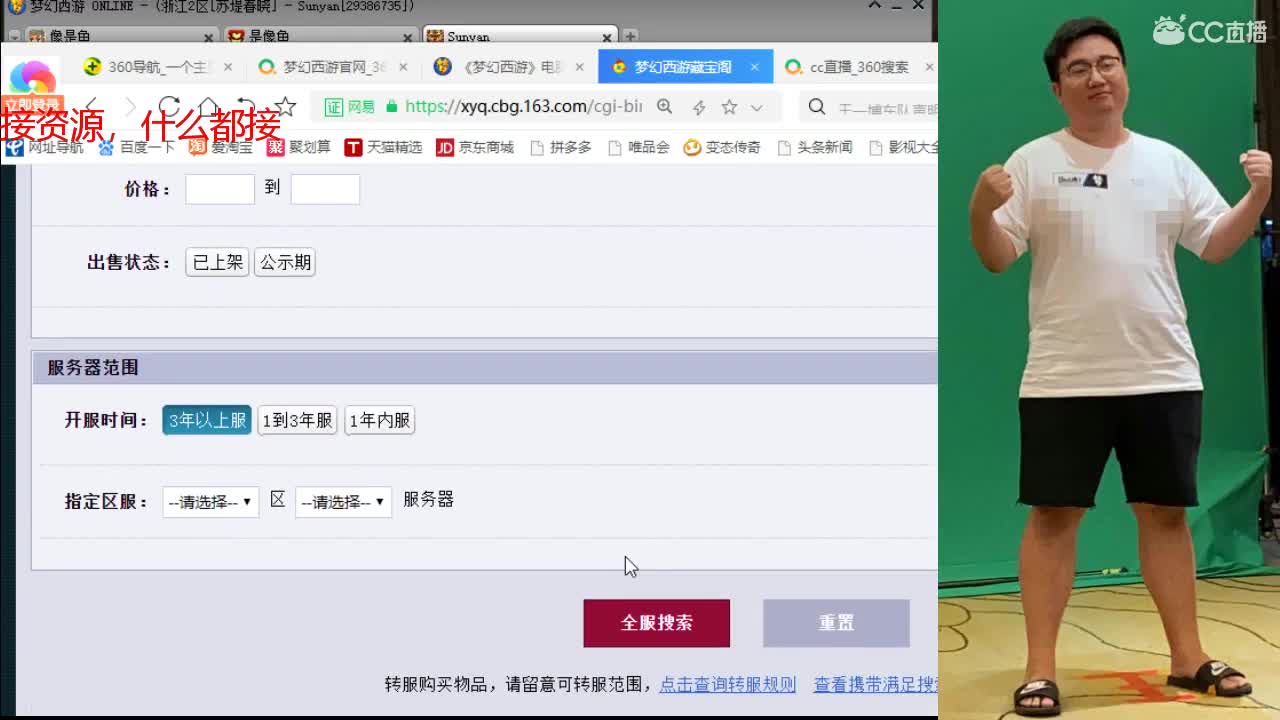This screenshot has width=1280, height=720.
Task: Click the 重置 reset button
Action: (x=836, y=623)
